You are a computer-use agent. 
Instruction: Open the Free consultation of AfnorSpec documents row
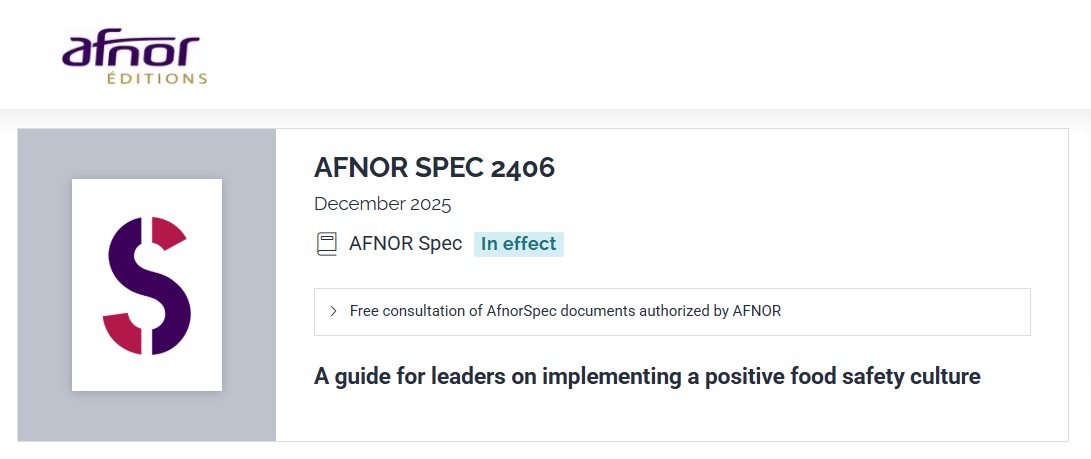coord(565,311)
